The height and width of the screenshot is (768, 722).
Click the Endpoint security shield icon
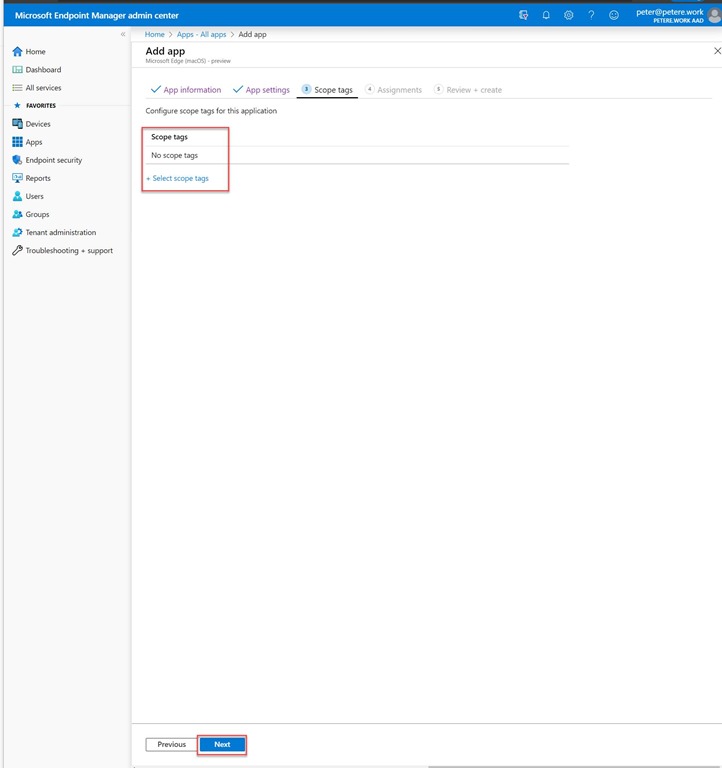17,160
